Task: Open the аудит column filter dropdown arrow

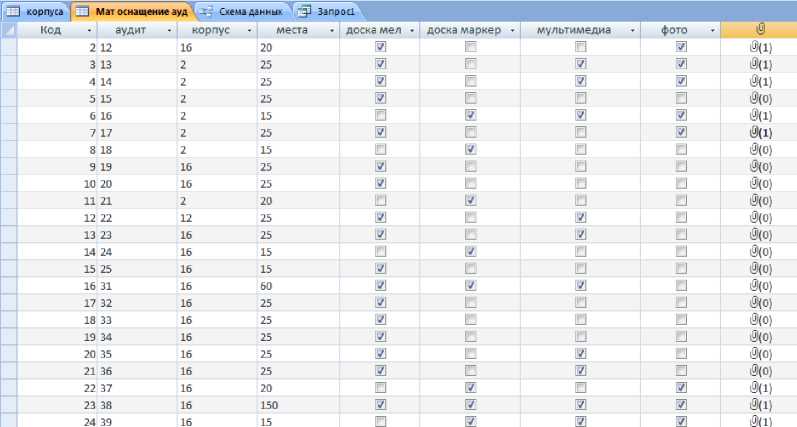Action: pyautogui.click(x=169, y=30)
